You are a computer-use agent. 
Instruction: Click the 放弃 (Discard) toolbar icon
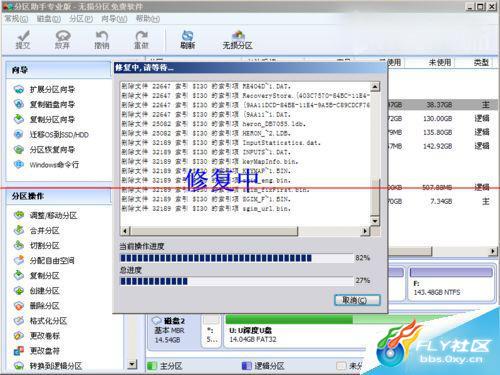click(62, 40)
